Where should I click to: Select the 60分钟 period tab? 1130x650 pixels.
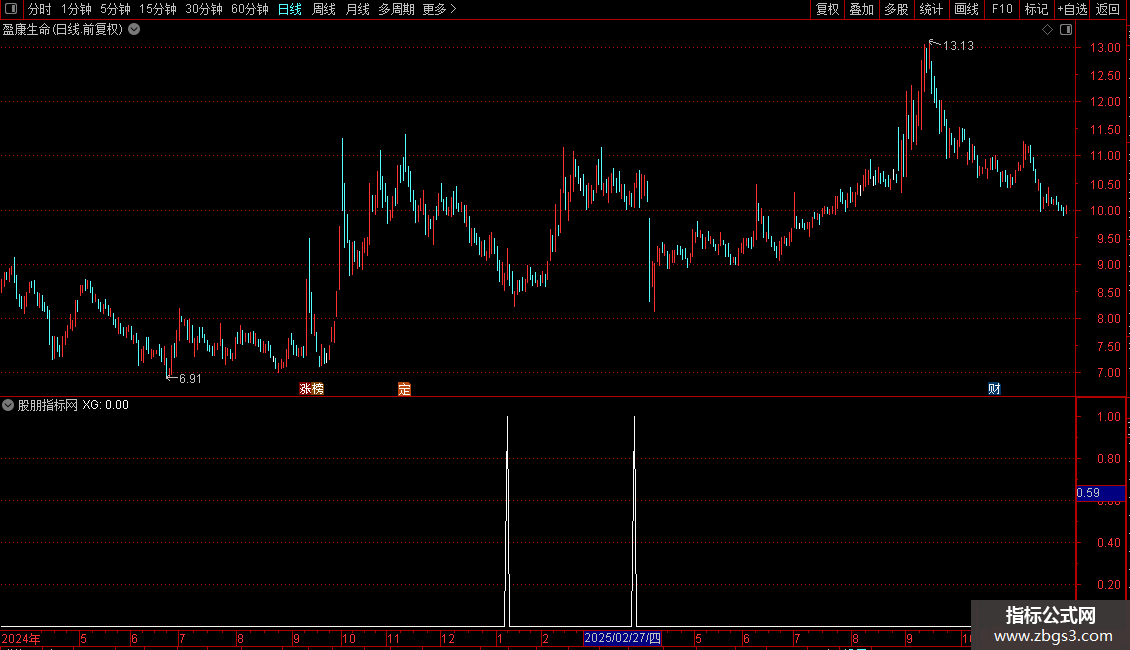(250, 9)
